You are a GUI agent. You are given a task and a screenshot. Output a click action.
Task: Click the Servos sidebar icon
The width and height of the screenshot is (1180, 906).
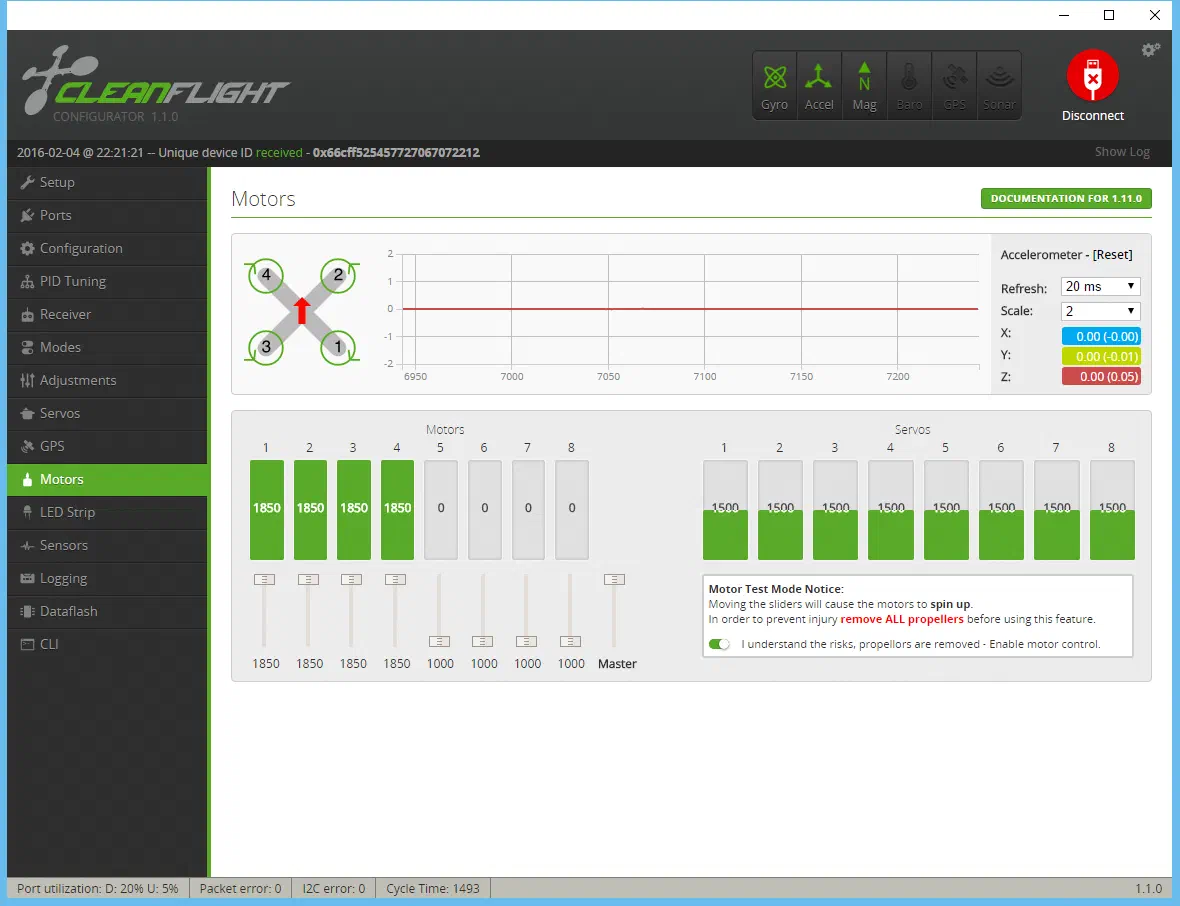pyautogui.click(x=28, y=413)
